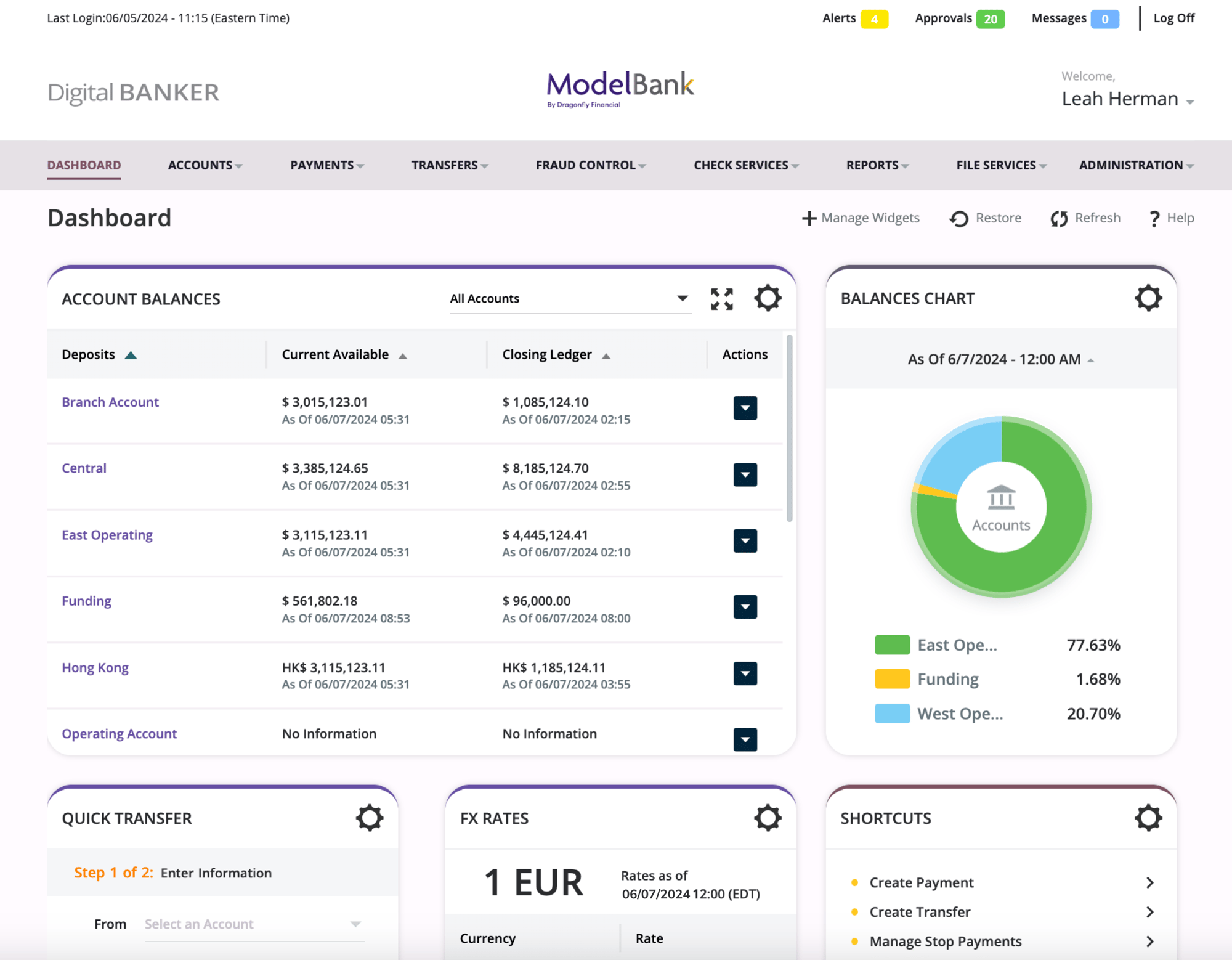1232x960 pixels.
Task: Click Manage Stop Payments chevron arrow
Action: [1149, 942]
